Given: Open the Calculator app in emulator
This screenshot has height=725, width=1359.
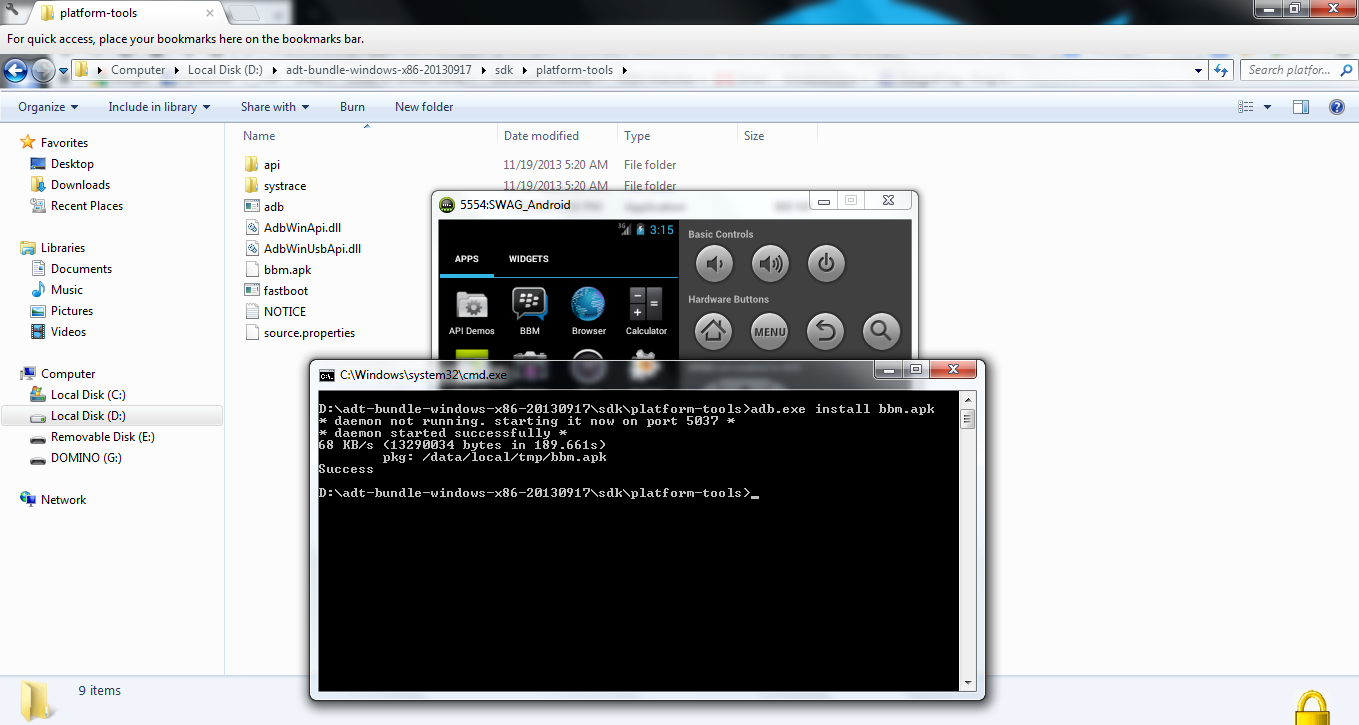Looking at the screenshot, I should (646, 311).
